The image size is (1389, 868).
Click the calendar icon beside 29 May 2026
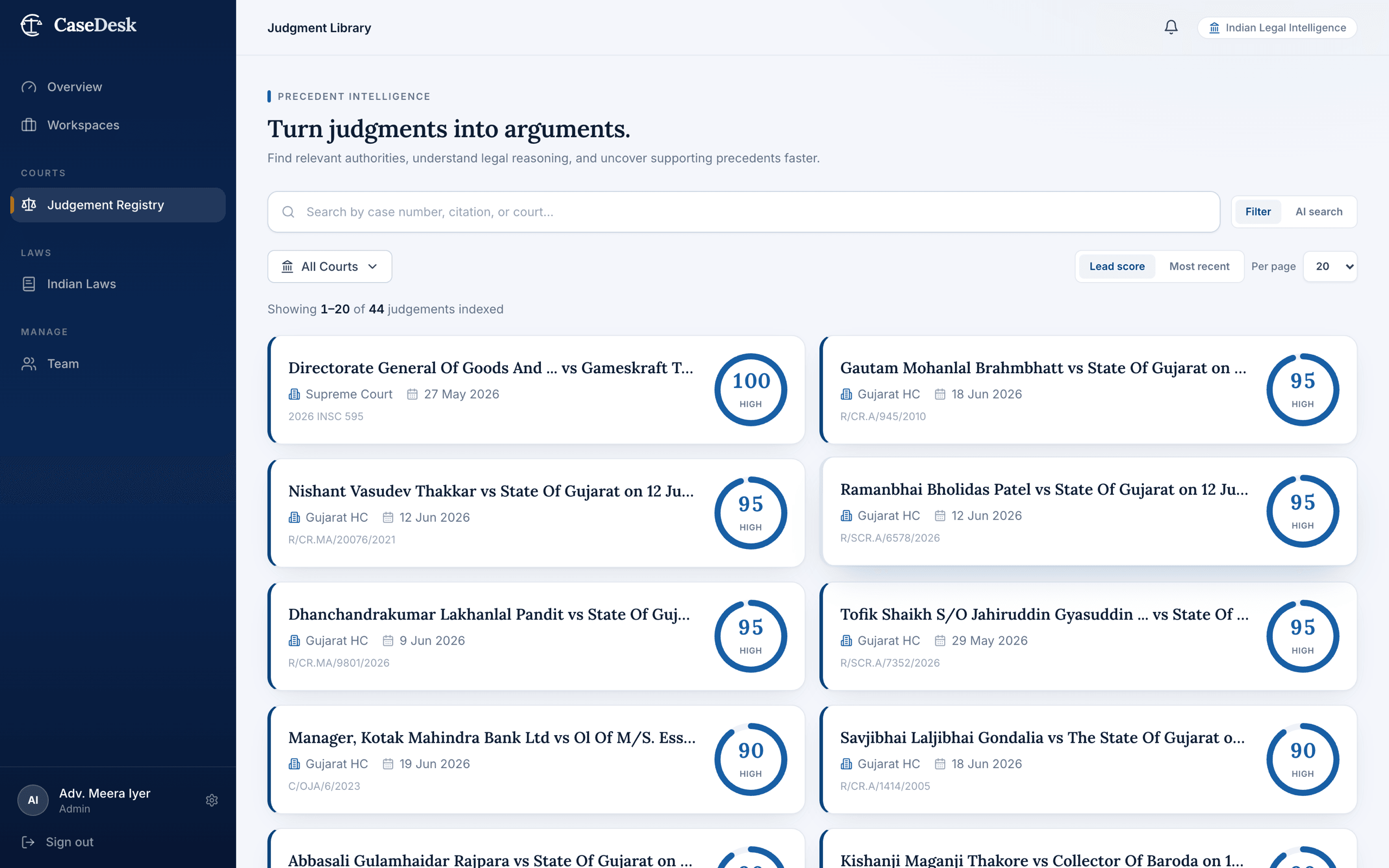(940, 640)
